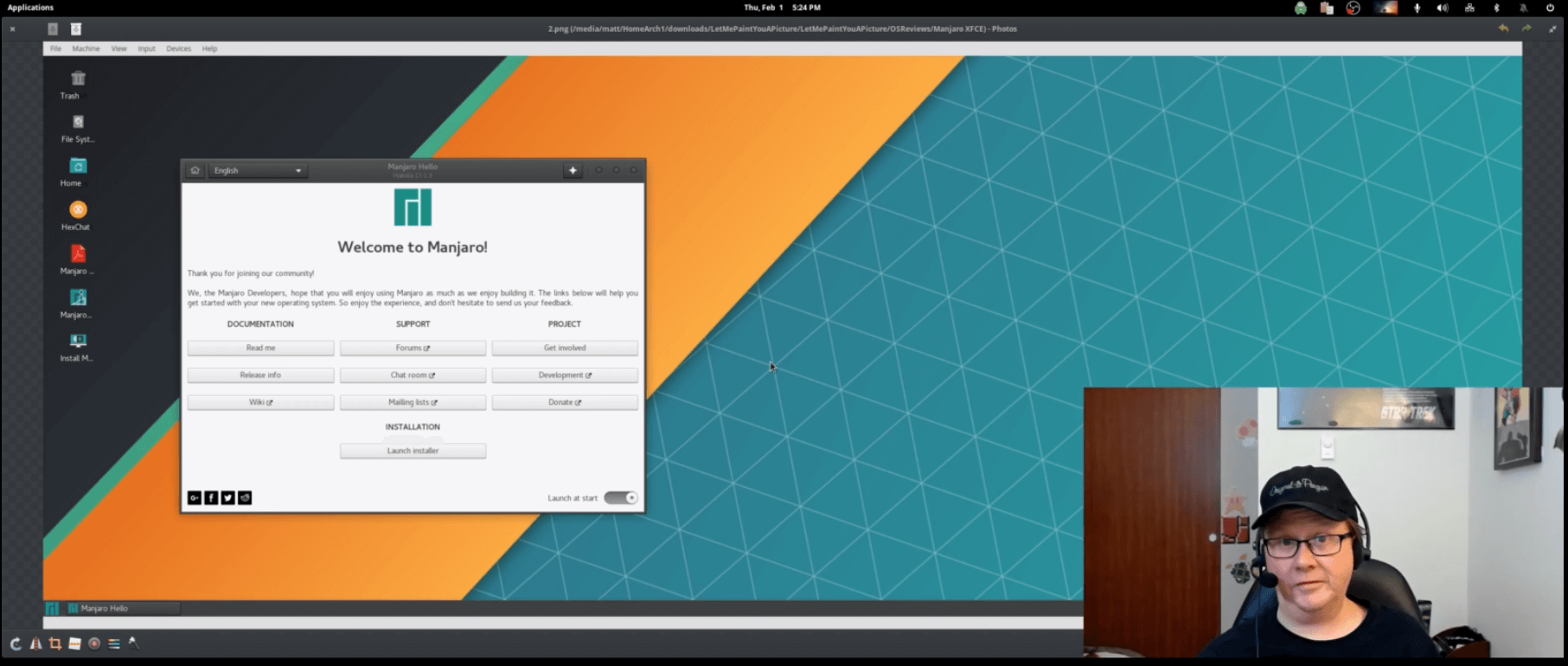Open the View menu
Image resolution: width=1568 pixels, height=666 pixels.
[118, 48]
